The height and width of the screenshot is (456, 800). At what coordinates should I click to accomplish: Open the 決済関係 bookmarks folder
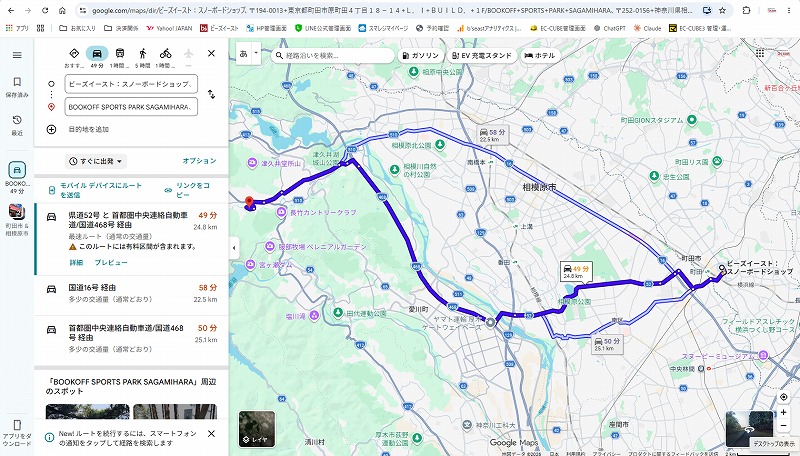(x=121, y=28)
